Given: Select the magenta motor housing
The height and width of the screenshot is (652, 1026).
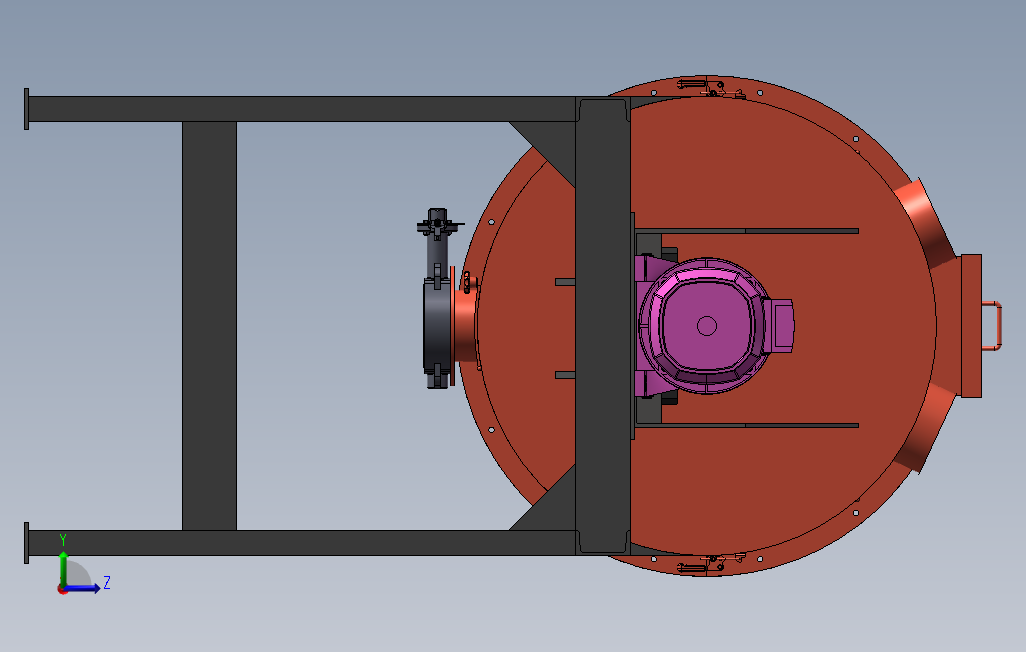Looking at the screenshot, I should tap(705, 325).
